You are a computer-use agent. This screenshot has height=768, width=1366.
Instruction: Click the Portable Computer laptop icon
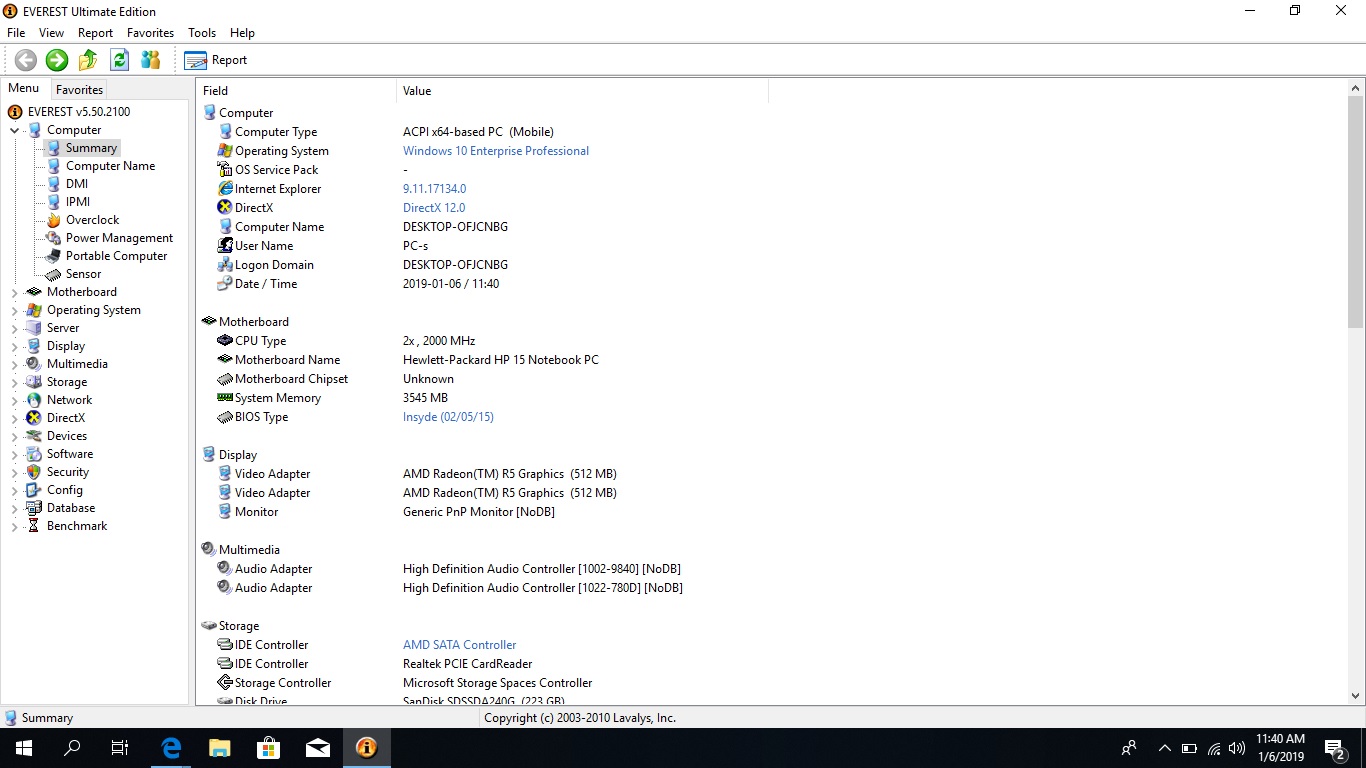coord(53,256)
